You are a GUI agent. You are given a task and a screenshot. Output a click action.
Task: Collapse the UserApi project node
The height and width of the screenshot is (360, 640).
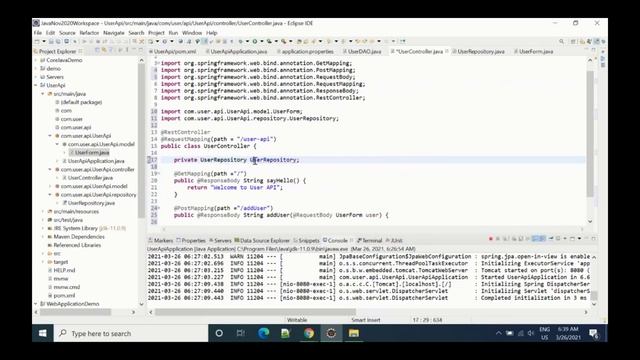36,85
